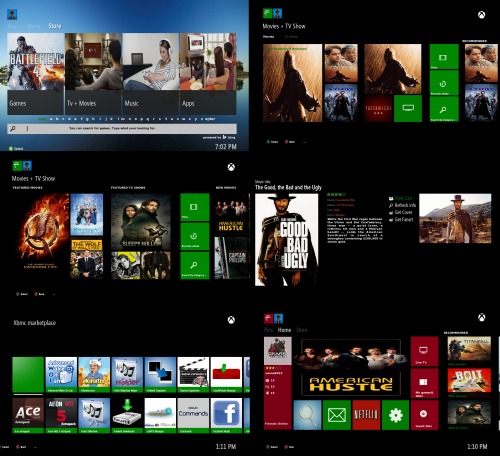Screen dimensions: 500x456
Task: Open Titanfall under Recommended on Home screen
Action: [x=469, y=349]
